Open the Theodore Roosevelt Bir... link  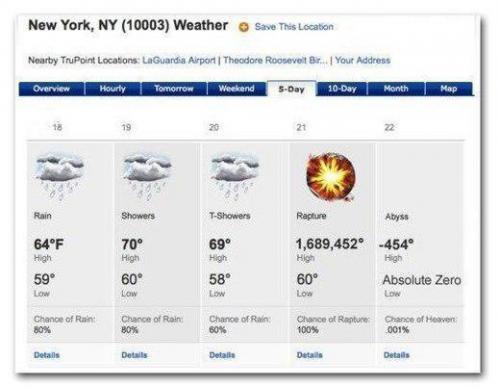[x=275, y=60]
